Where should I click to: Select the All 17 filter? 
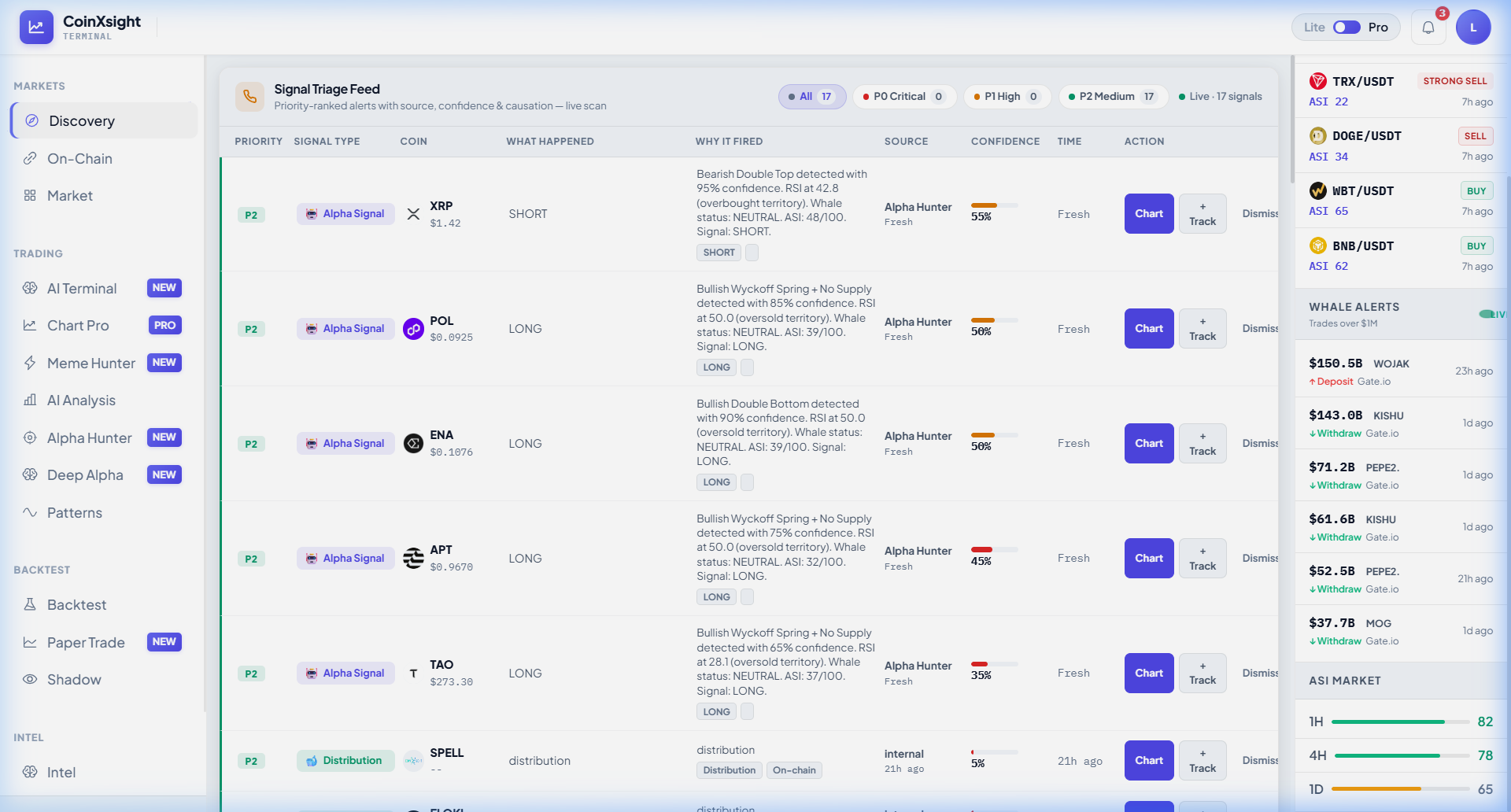click(812, 97)
